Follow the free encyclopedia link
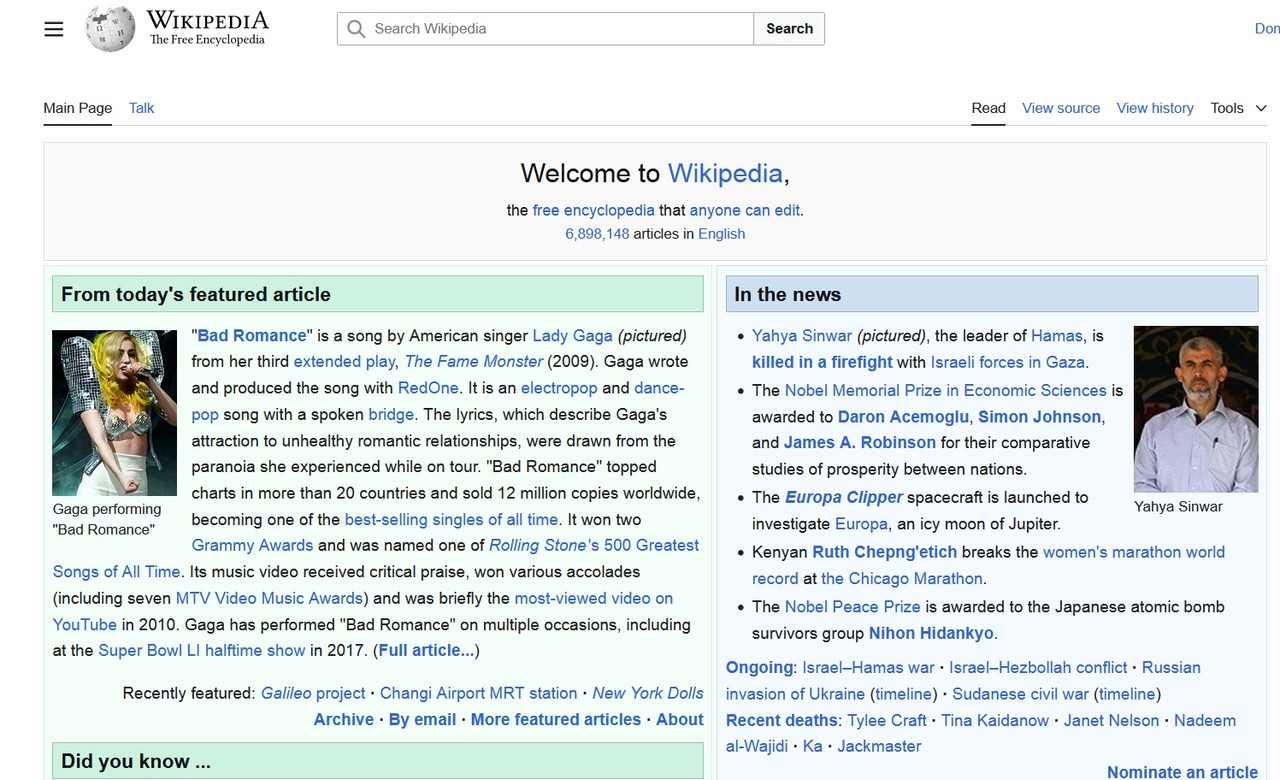Screen dimensions: 1280x780 593,210
